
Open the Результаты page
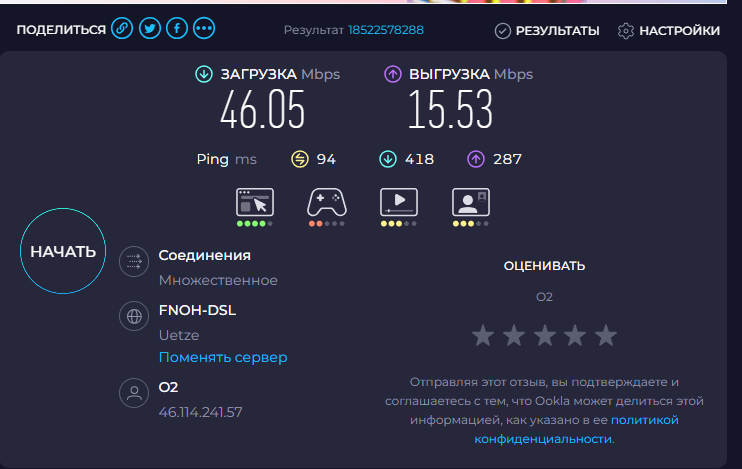click(548, 31)
